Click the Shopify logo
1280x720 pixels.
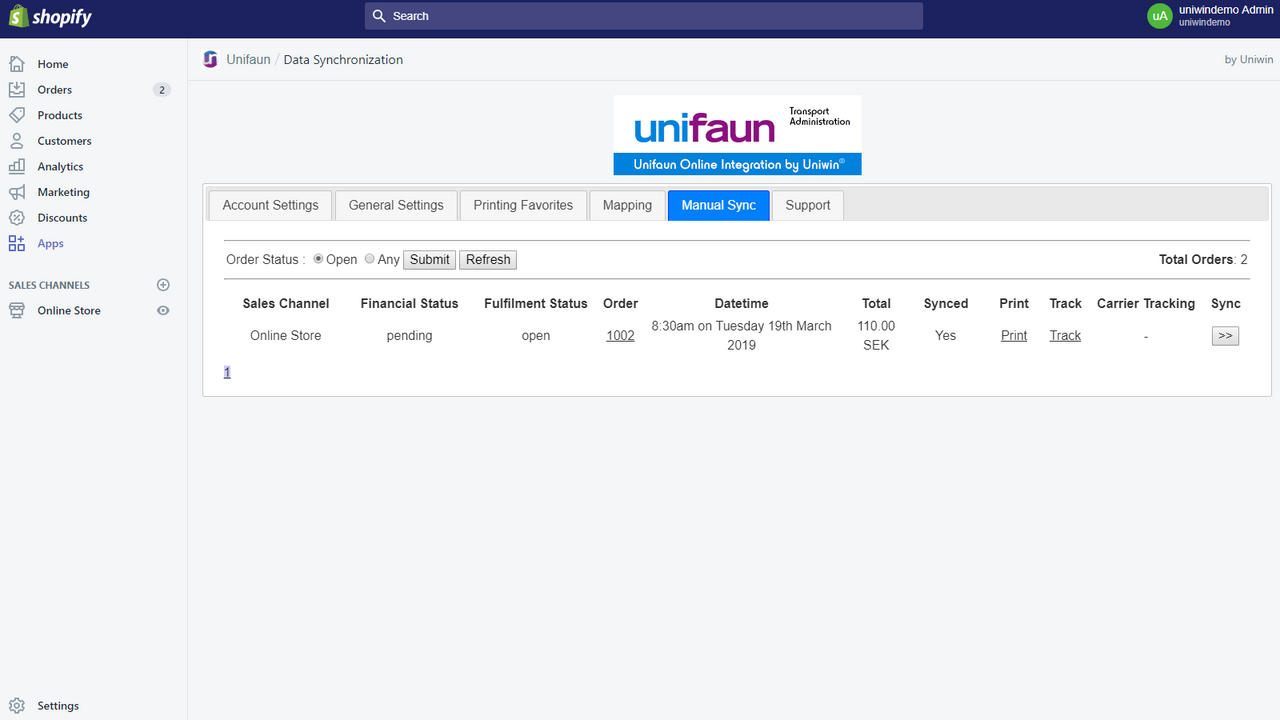click(x=50, y=17)
